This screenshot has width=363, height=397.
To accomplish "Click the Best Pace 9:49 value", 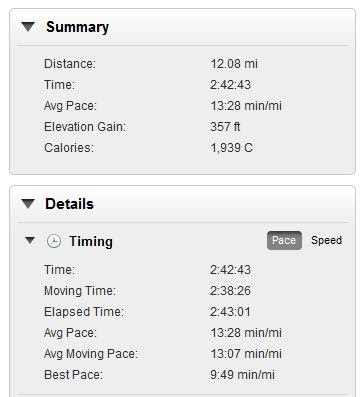I will 243,375.
